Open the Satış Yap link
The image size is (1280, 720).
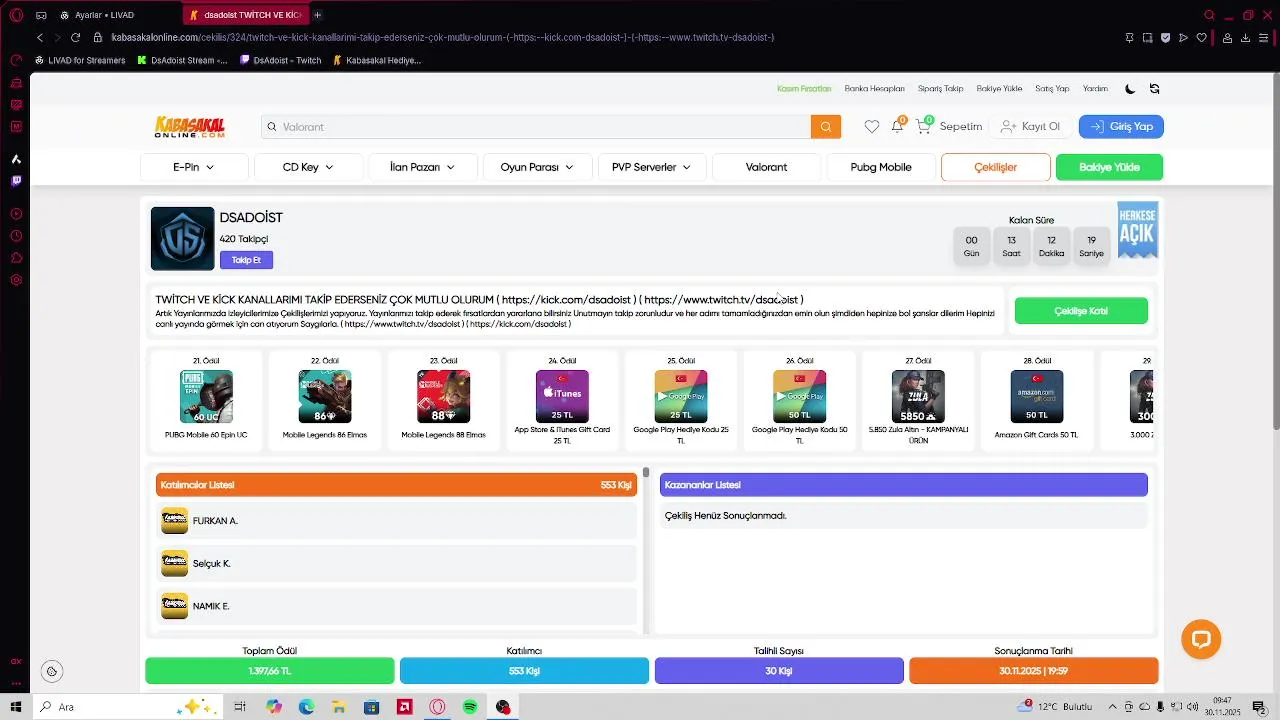click(x=1052, y=89)
